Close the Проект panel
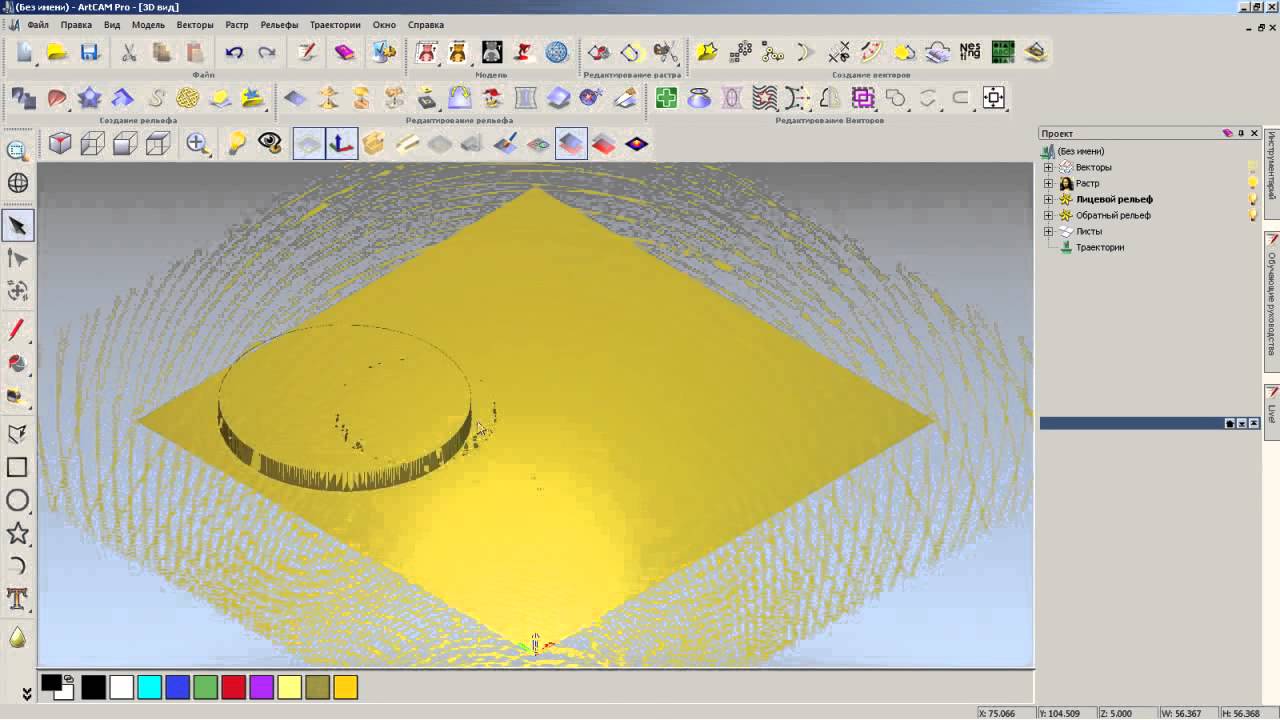Screen dimensions: 1280x720 pos(1253,133)
